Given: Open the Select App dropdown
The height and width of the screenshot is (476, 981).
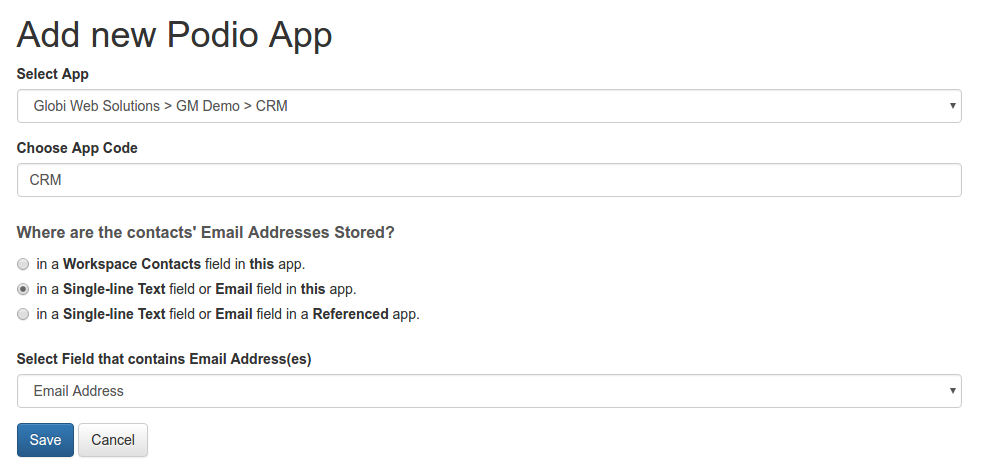Looking at the screenshot, I should (x=489, y=106).
